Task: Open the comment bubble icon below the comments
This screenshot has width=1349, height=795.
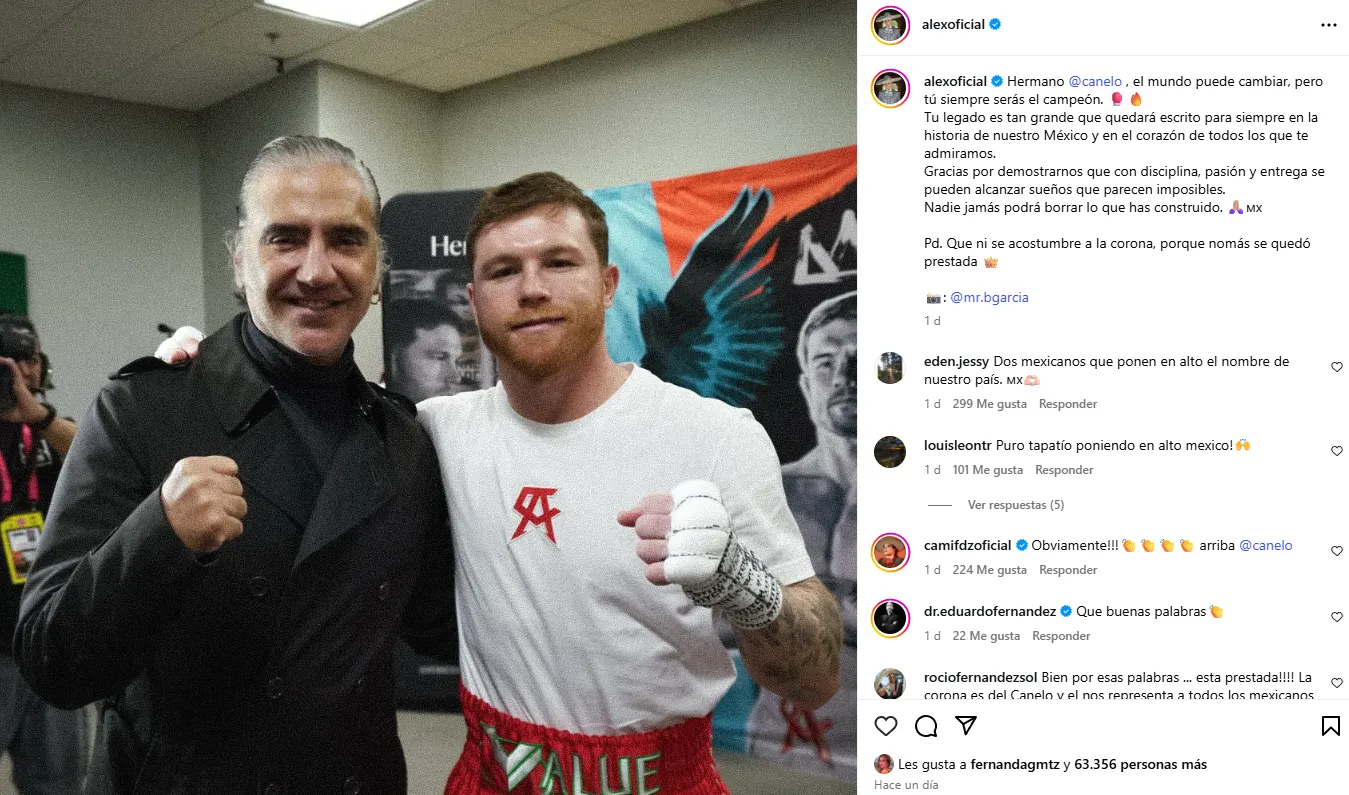Action: coord(926,726)
